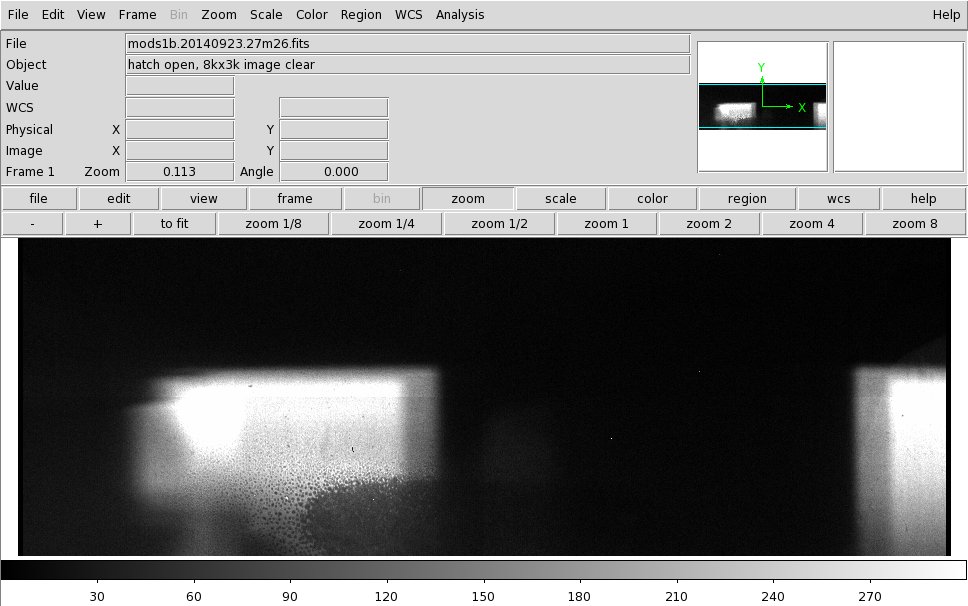This screenshot has width=968, height=606.
Task: Click the file button in button bar
Action: coord(39,199)
